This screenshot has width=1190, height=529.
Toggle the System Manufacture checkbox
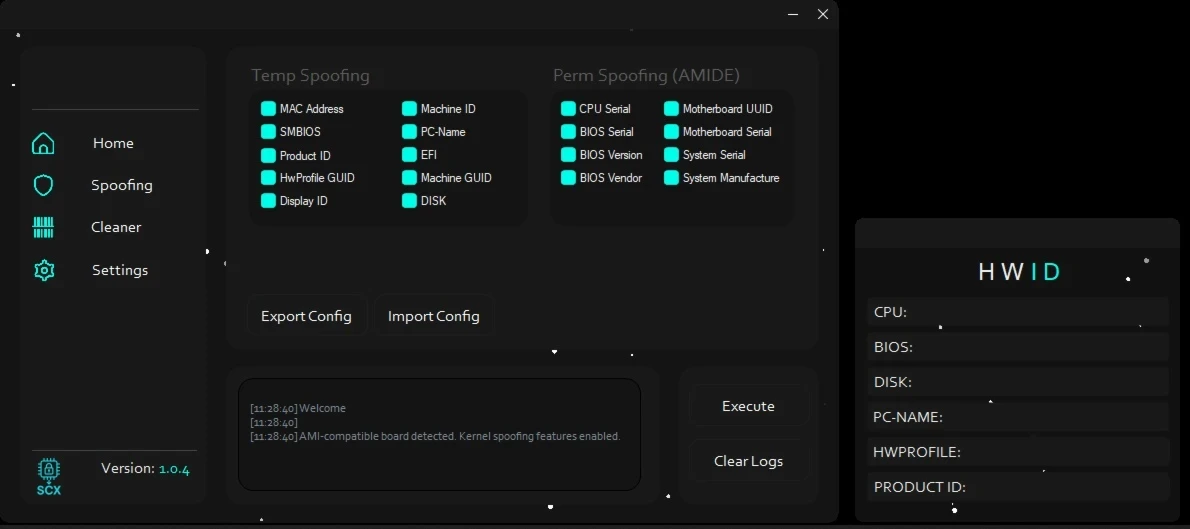tap(672, 178)
